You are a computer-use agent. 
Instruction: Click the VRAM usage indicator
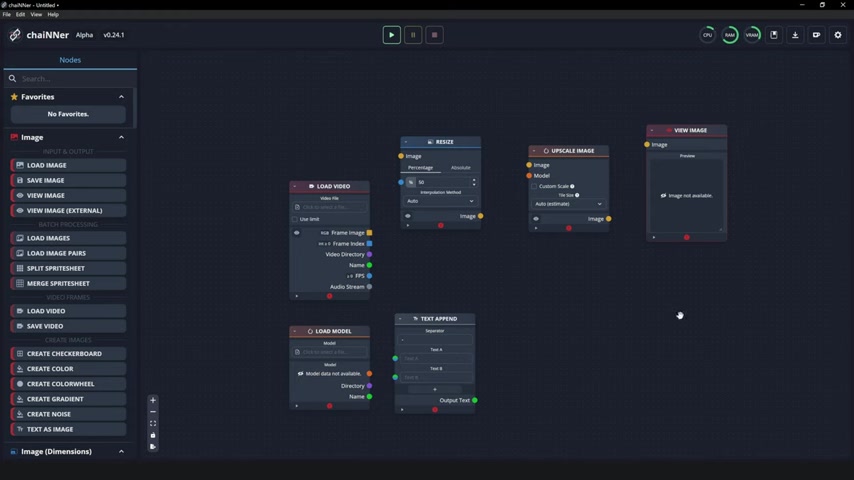click(752, 35)
